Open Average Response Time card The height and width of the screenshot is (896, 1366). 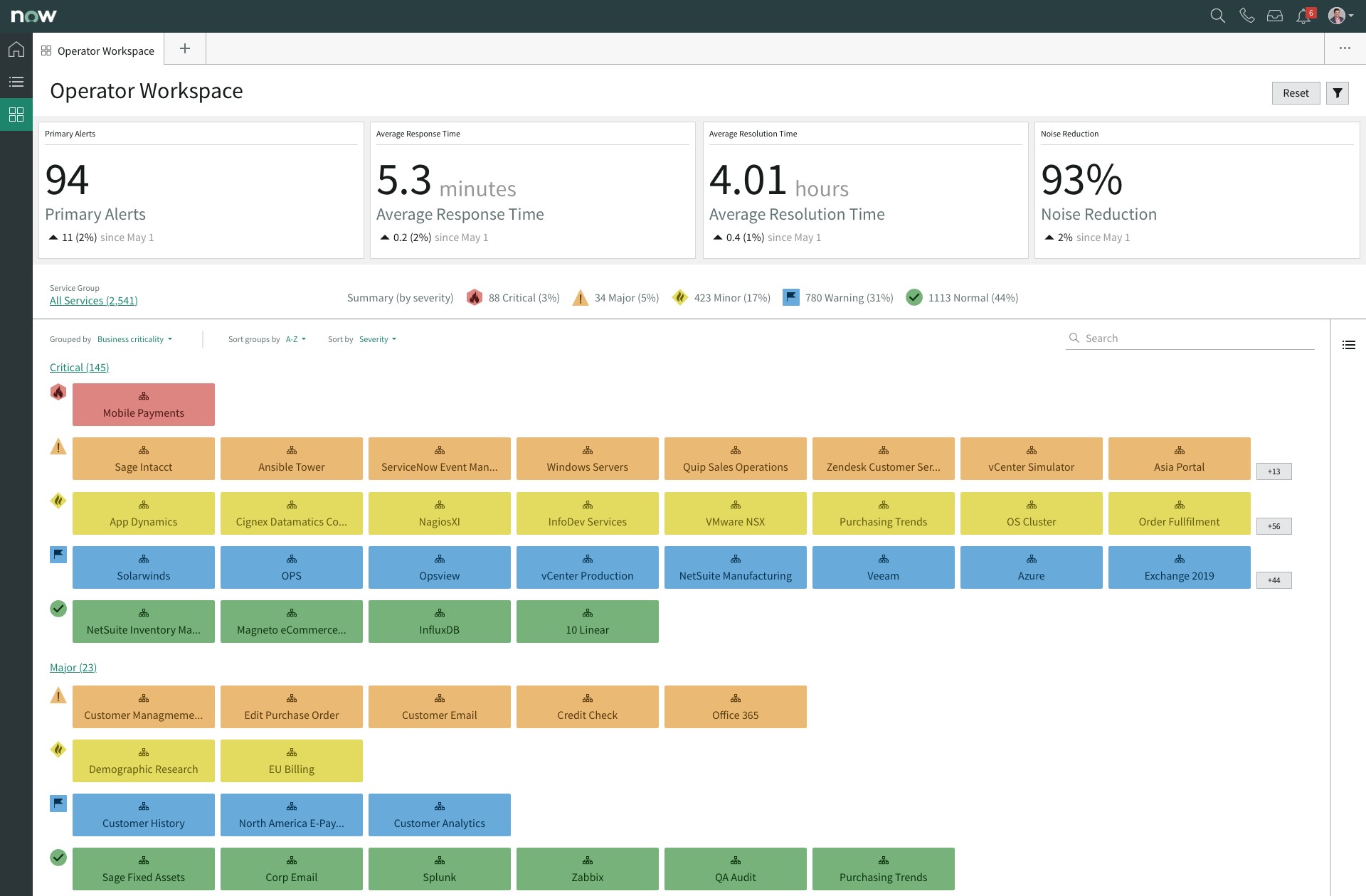click(x=533, y=190)
